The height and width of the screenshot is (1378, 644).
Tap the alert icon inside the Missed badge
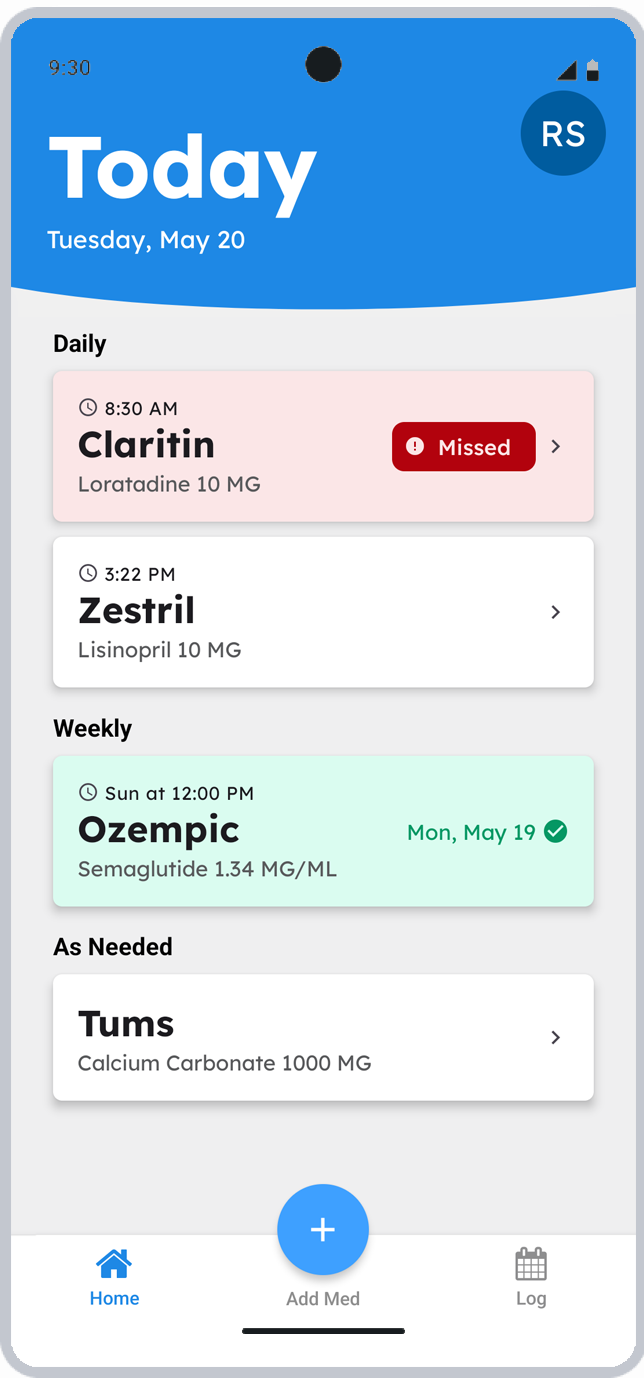[417, 447]
